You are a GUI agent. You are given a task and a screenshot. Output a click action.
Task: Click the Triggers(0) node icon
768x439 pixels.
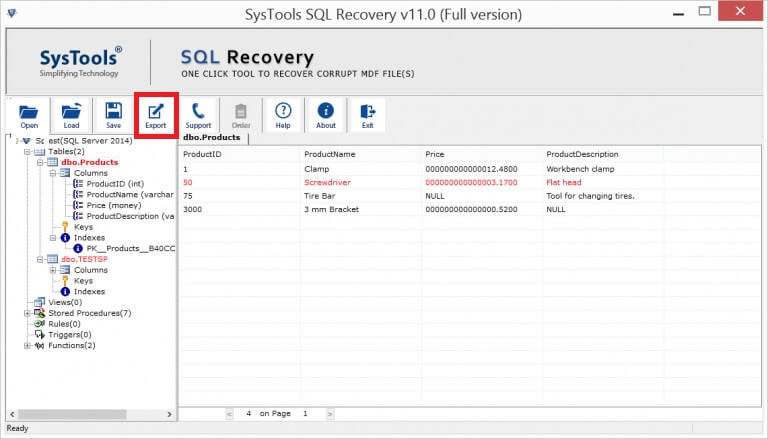pyautogui.click(x=39, y=335)
